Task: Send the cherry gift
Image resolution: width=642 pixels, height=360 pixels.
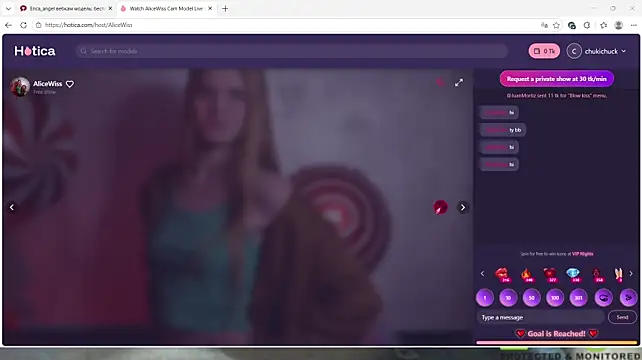Action: (597, 274)
